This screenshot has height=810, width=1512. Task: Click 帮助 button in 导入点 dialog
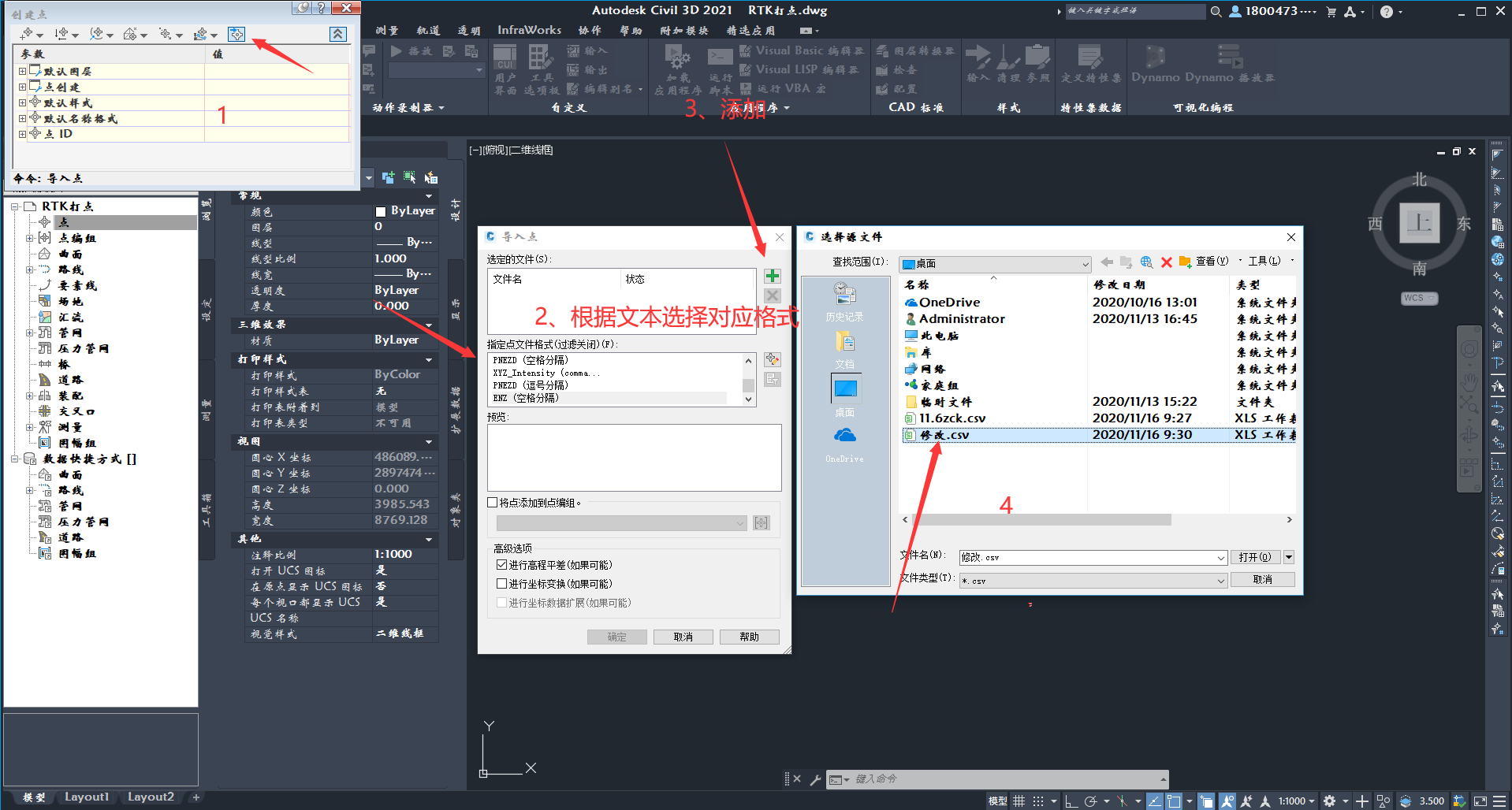[x=749, y=637]
